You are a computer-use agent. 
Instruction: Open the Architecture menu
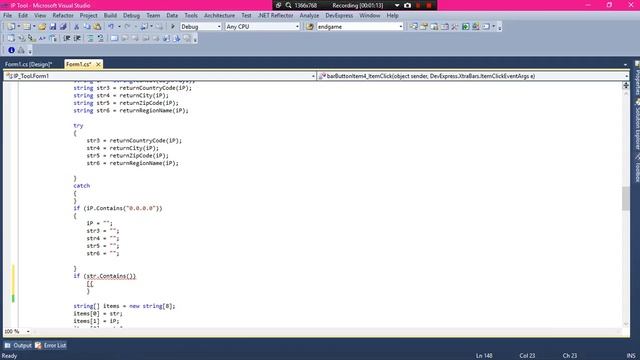219,16
